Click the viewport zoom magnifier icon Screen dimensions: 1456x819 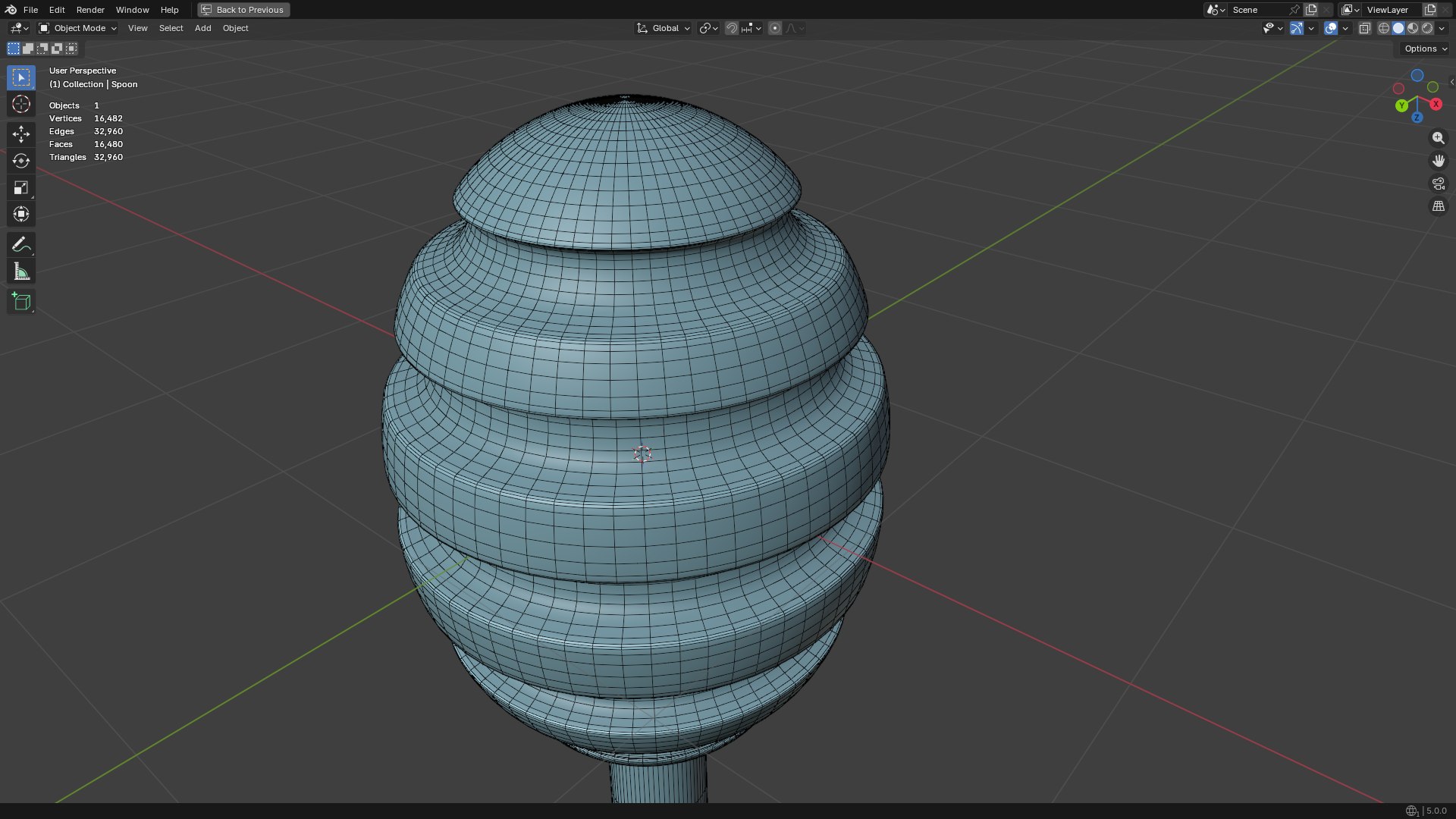[1438, 138]
